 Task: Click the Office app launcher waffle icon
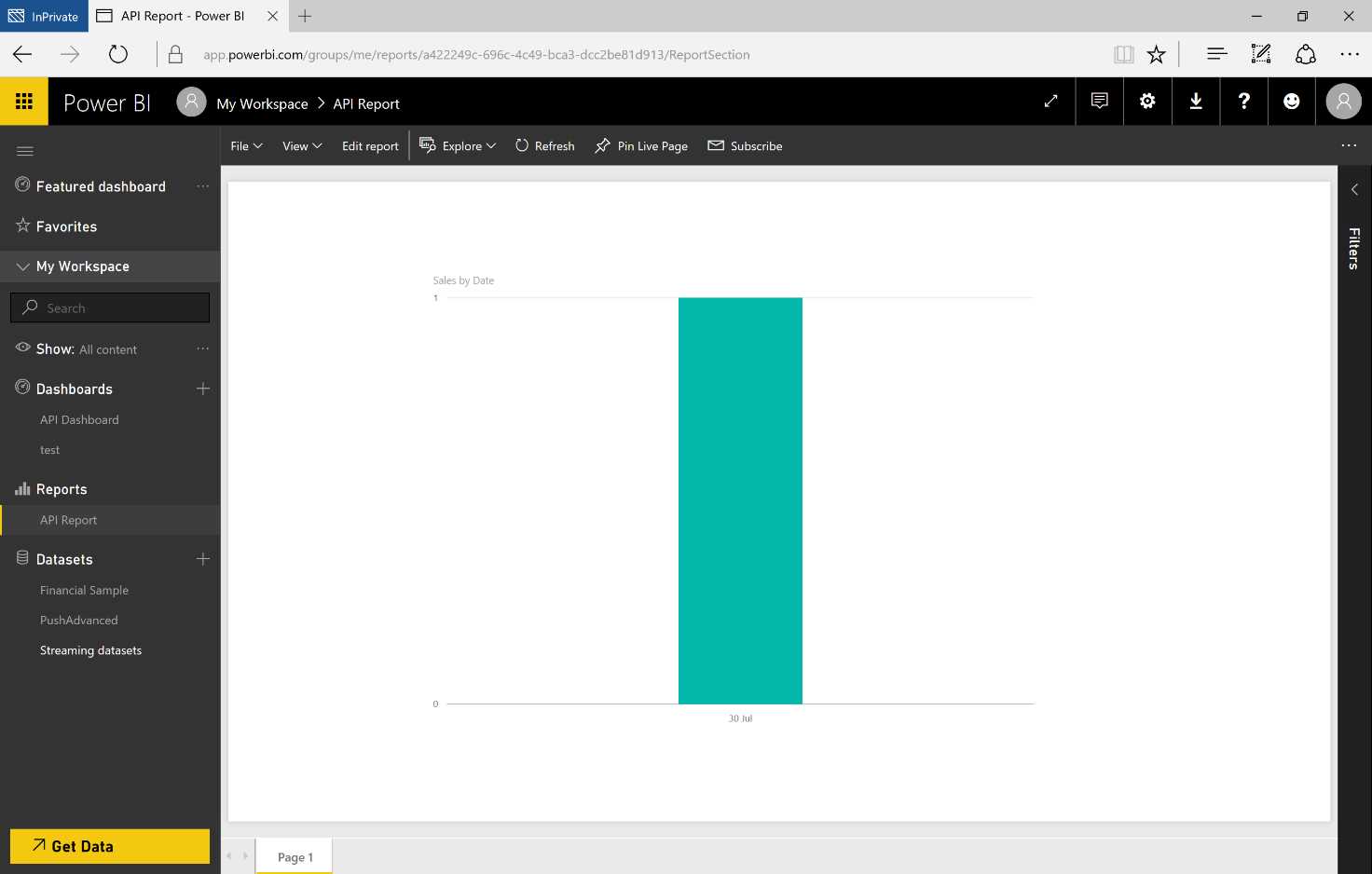(x=24, y=100)
